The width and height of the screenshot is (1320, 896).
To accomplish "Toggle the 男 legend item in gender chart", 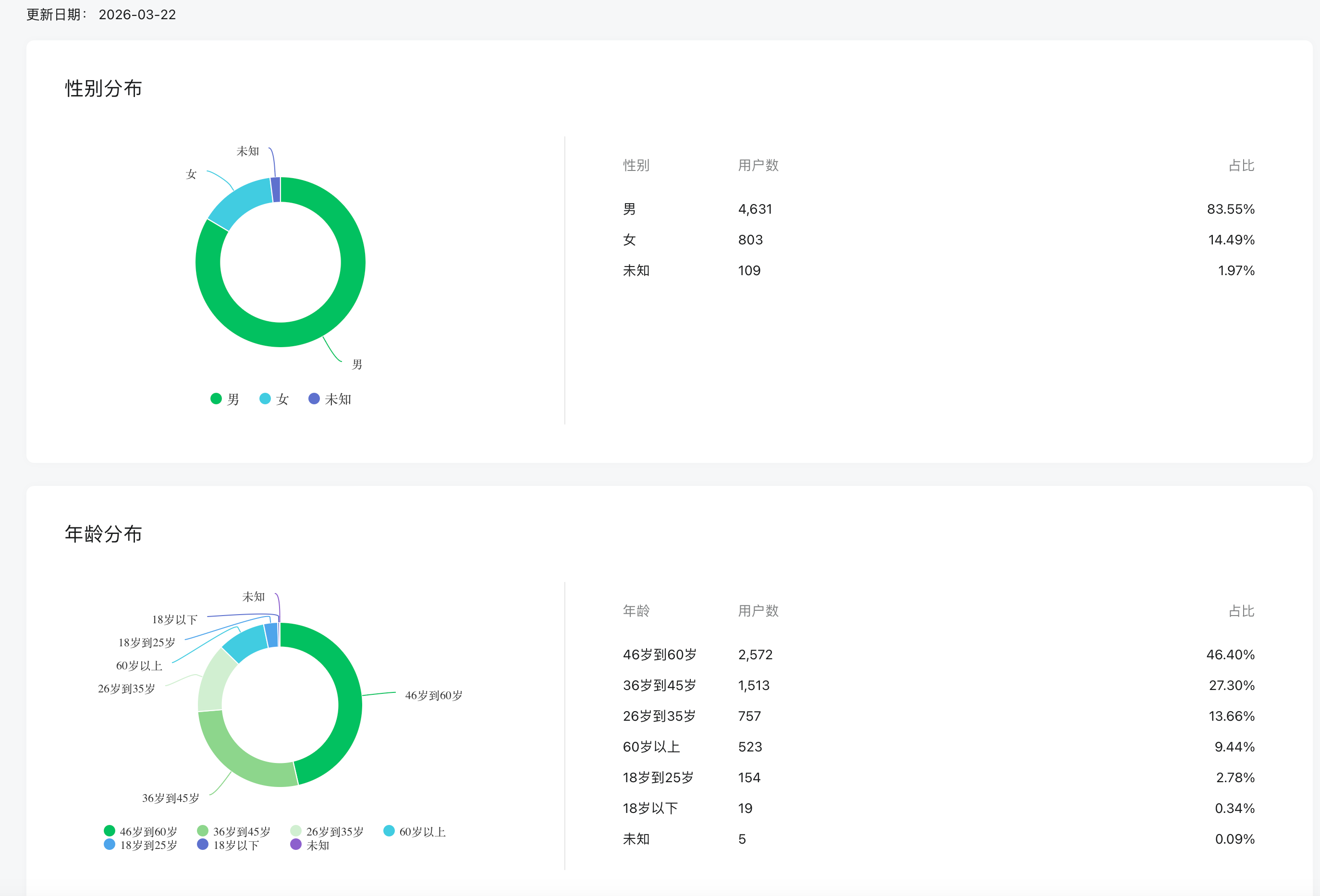I will 225,399.
